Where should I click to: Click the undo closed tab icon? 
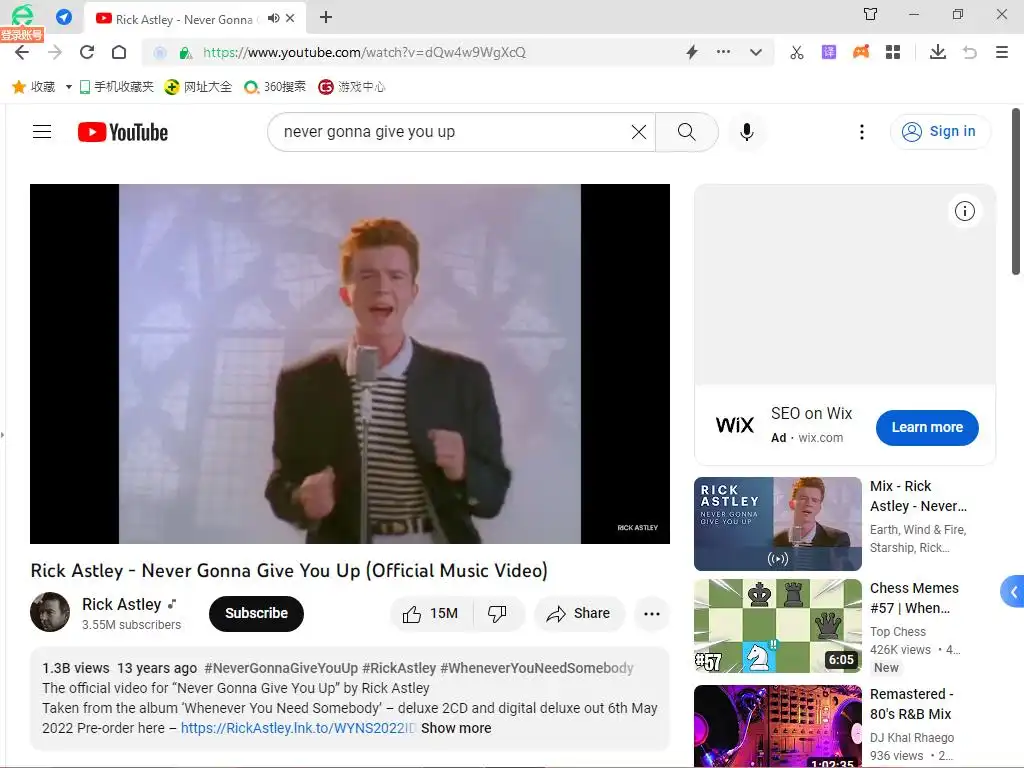(x=970, y=52)
